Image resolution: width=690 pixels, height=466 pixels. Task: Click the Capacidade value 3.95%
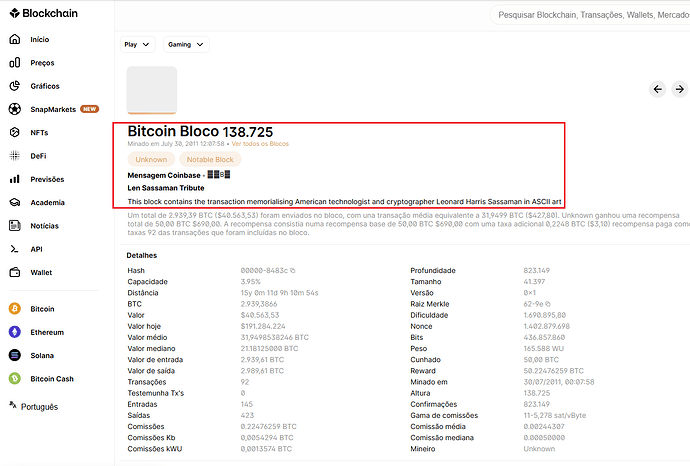[x=251, y=282]
